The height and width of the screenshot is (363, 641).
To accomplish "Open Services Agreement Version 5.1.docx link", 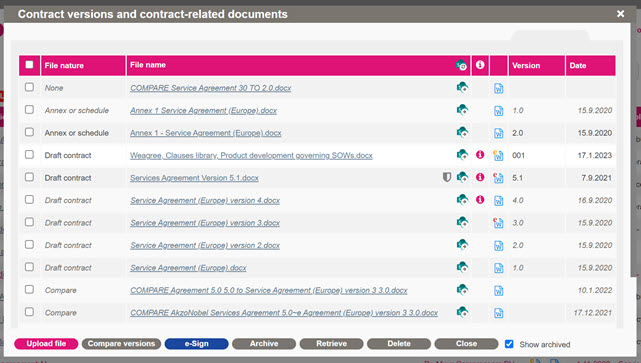I will (x=194, y=178).
